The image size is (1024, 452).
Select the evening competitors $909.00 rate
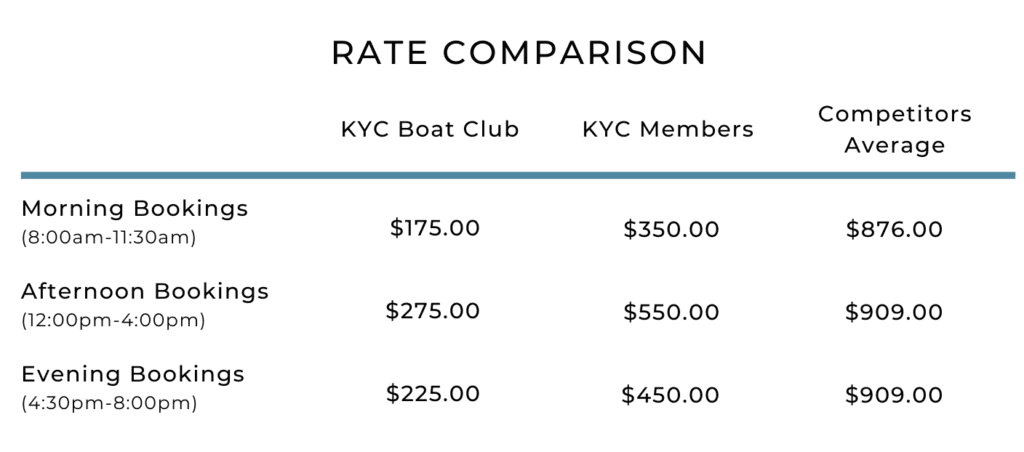click(x=894, y=395)
